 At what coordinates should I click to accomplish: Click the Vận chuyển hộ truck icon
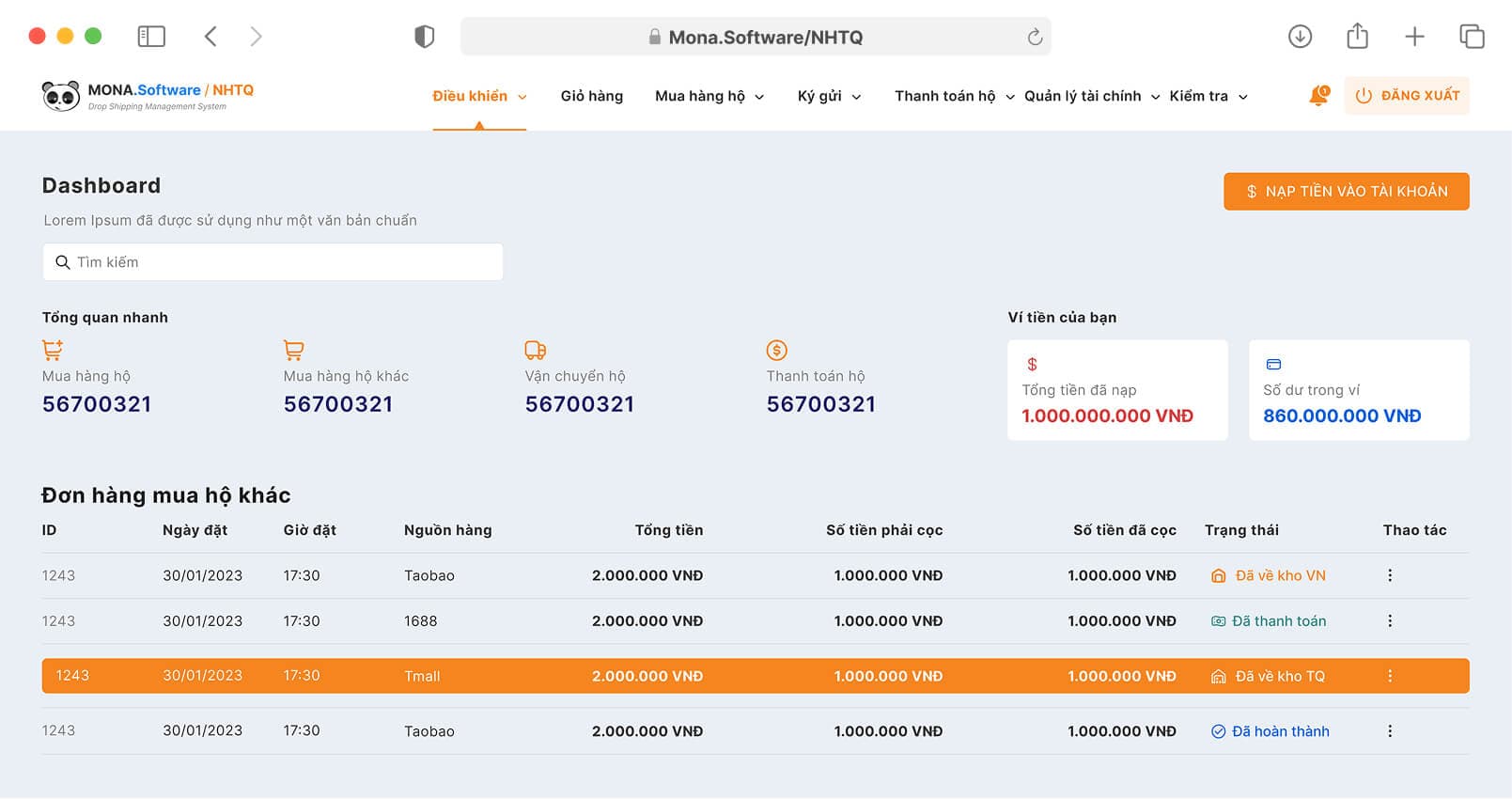535,350
